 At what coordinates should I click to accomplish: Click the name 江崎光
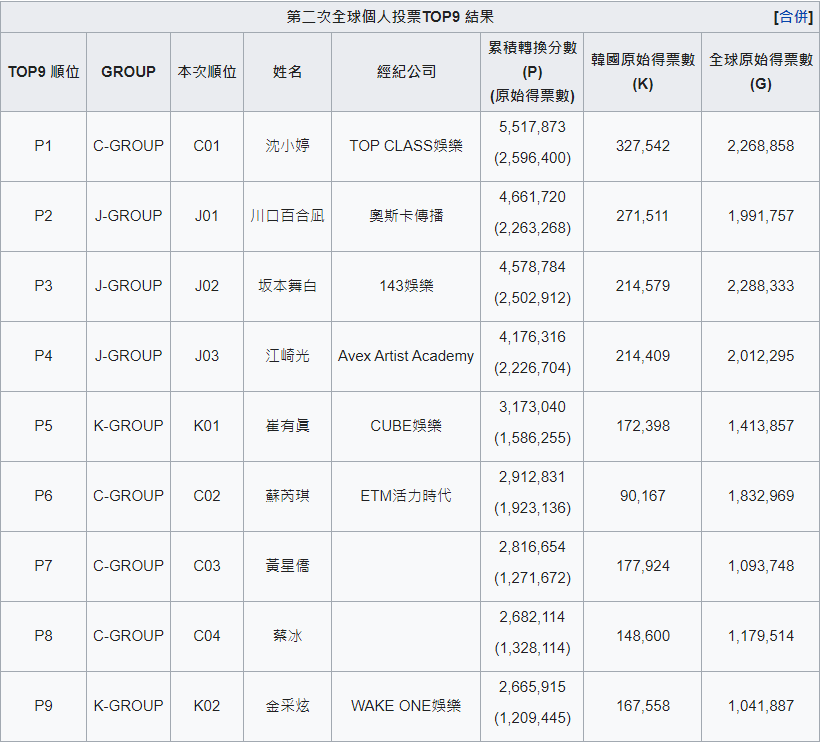pyautogui.click(x=287, y=356)
